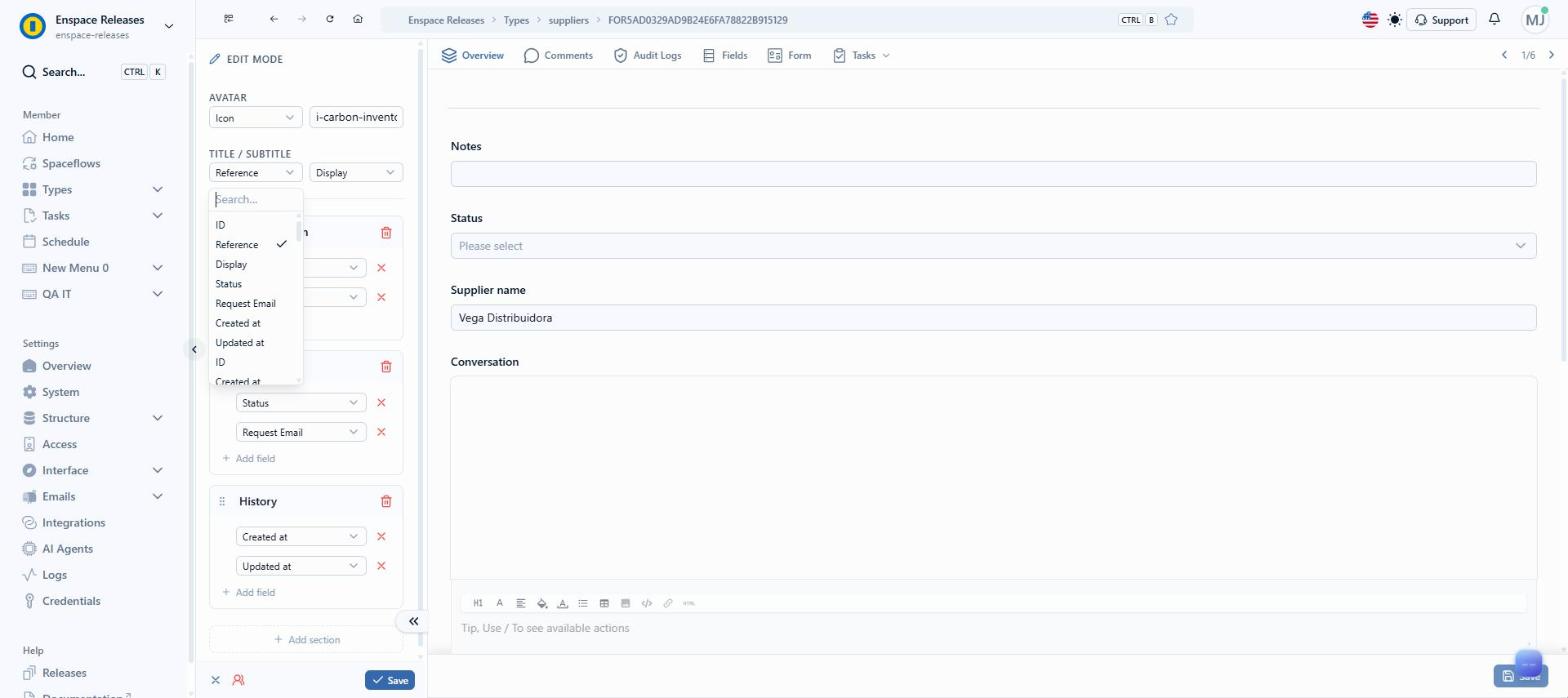This screenshot has width=1568, height=698.
Task: Open the Created at field dropdown in History
Action: [x=301, y=537]
